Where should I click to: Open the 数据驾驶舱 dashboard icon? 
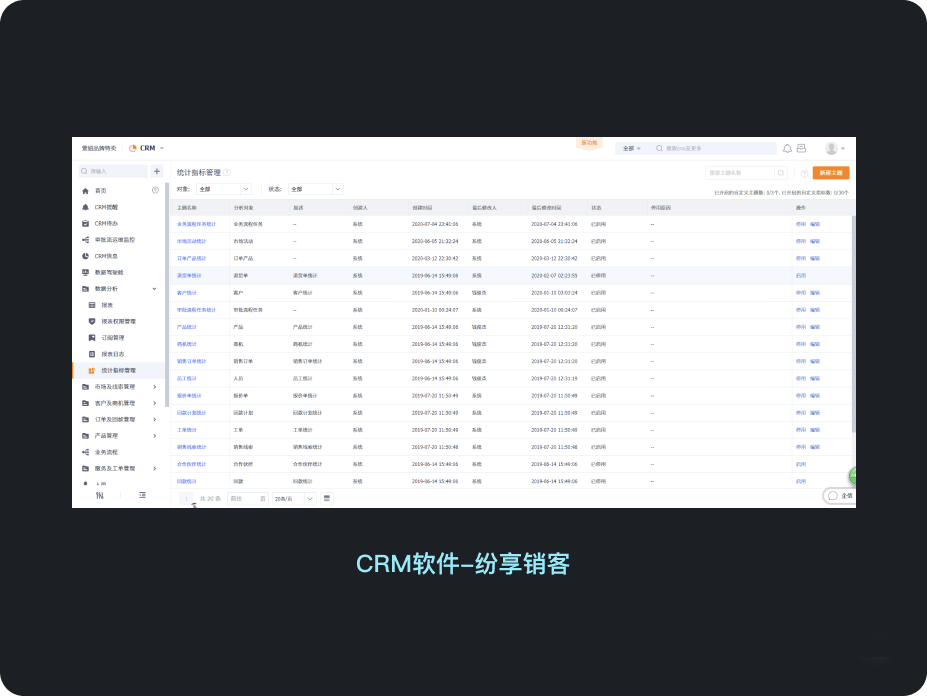[x=85, y=273]
